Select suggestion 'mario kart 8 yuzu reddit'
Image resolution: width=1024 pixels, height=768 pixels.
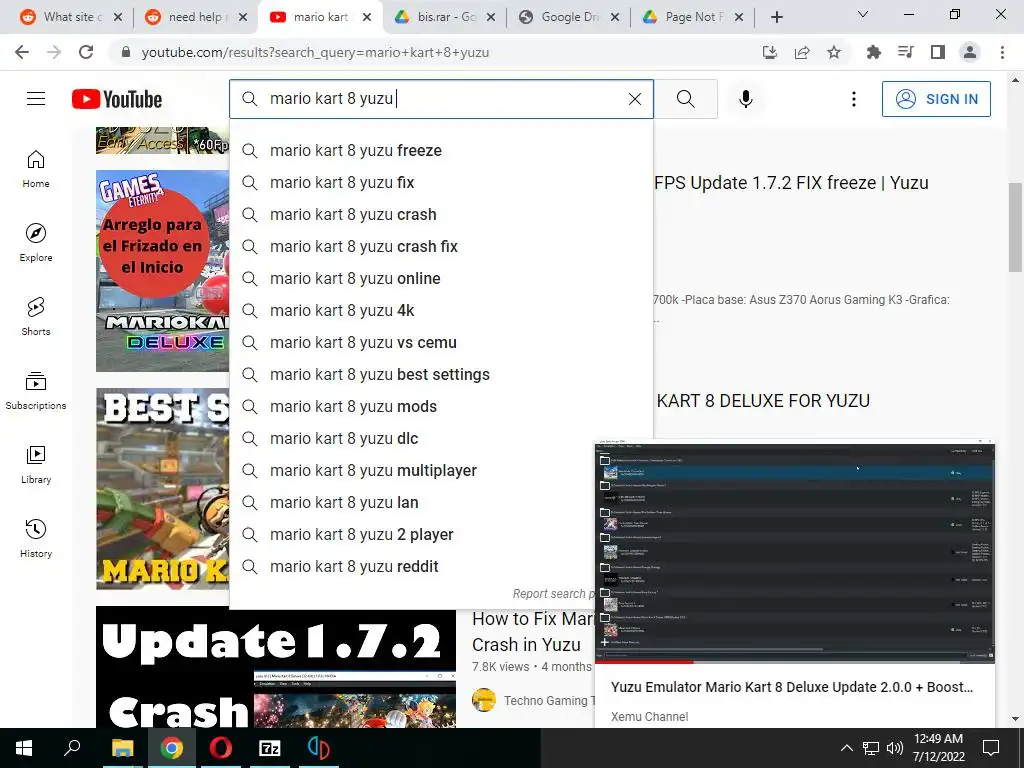click(412, 566)
